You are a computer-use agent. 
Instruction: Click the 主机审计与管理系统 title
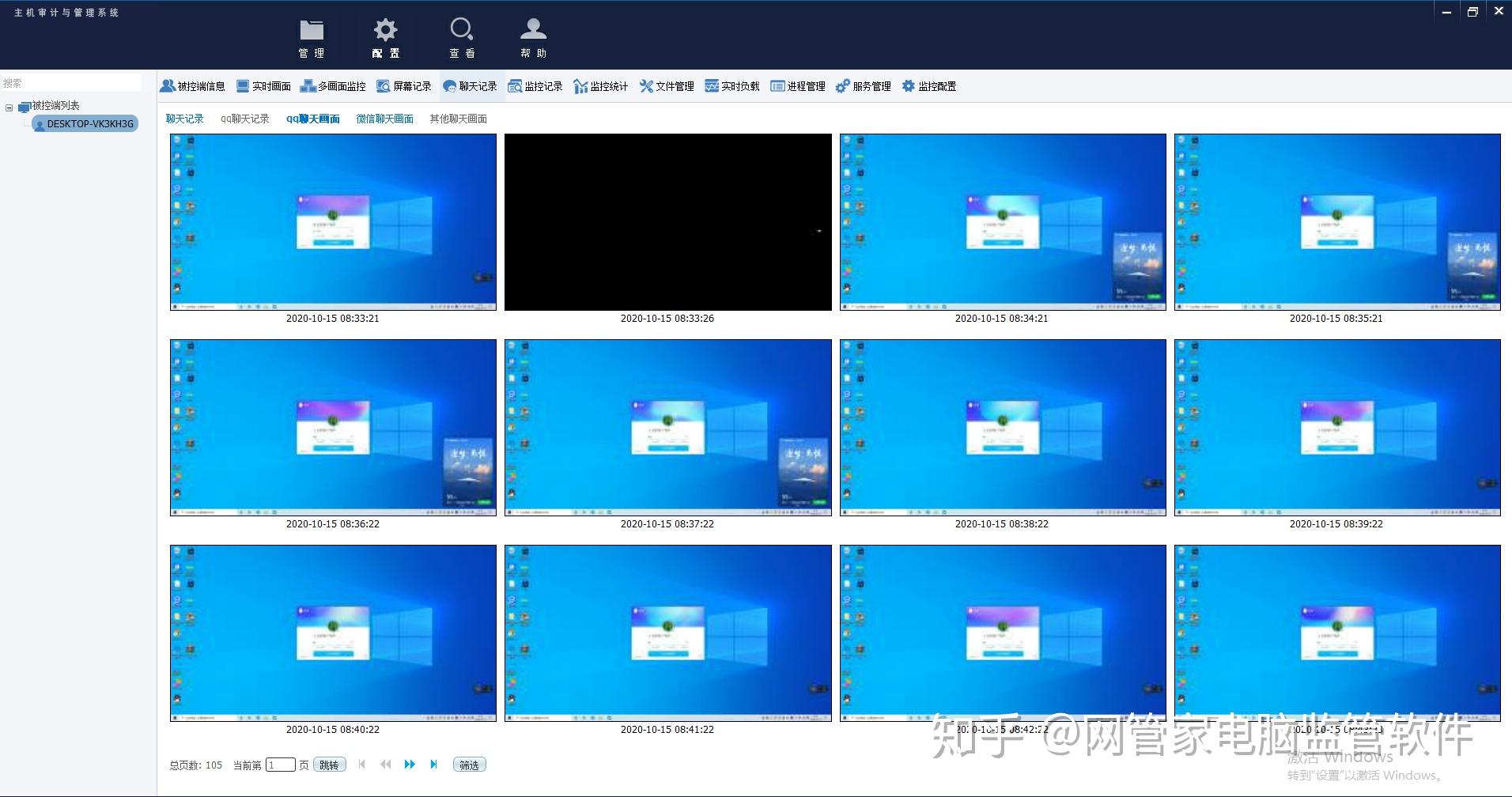click(66, 13)
